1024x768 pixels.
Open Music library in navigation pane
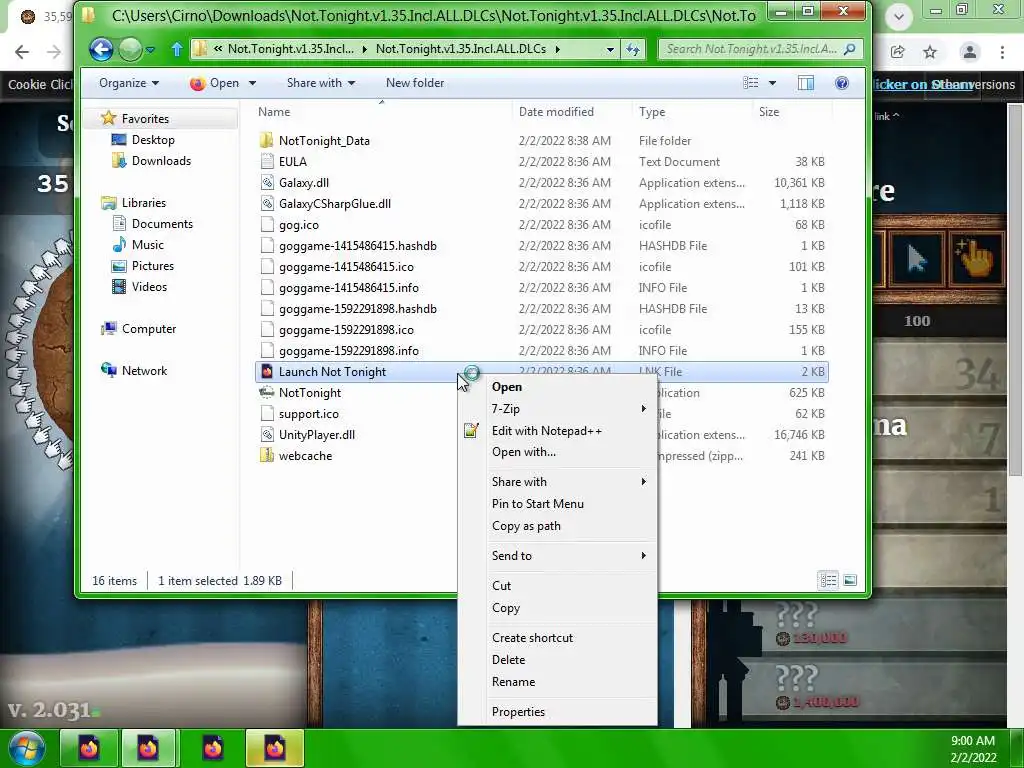[x=148, y=244]
